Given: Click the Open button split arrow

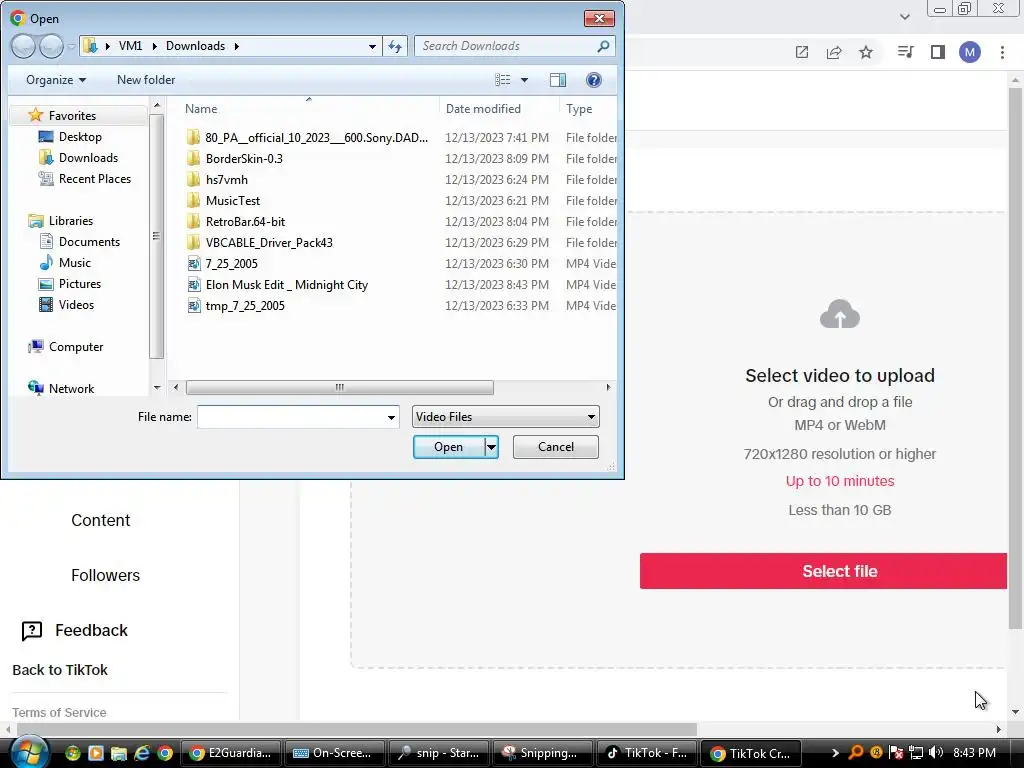Looking at the screenshot, I should tap(491, 447).
